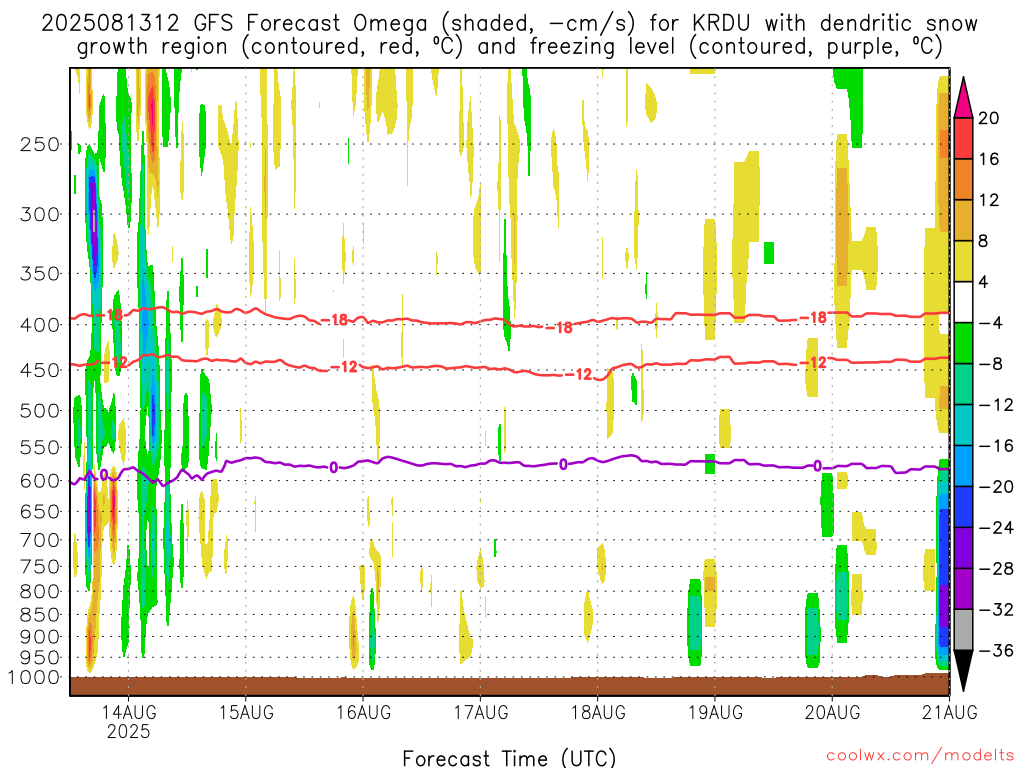Click the 950 pressure level label
Screen dimensions: 1024x768
[40, 658]
